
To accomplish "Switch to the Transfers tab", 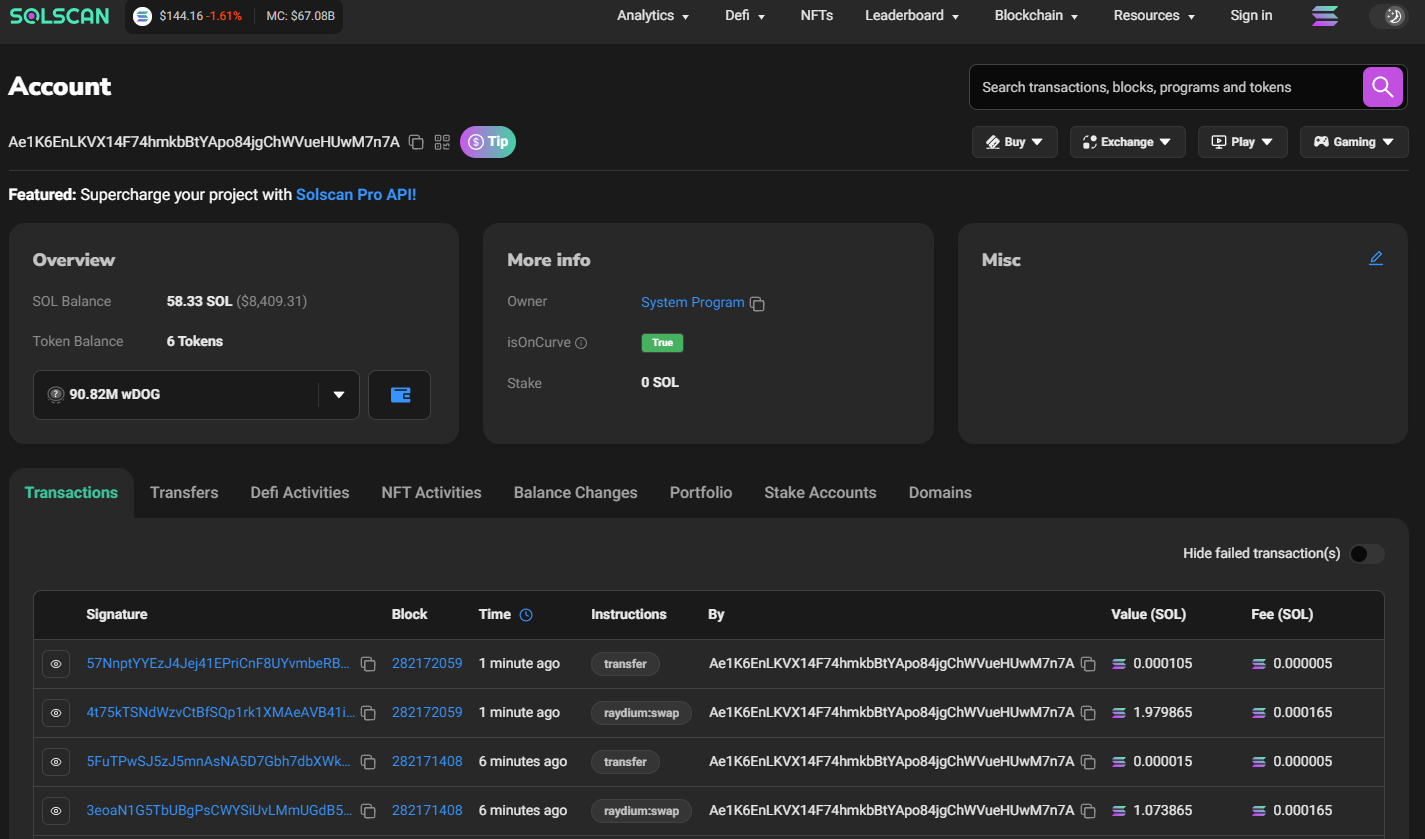I will click(184, 493).
